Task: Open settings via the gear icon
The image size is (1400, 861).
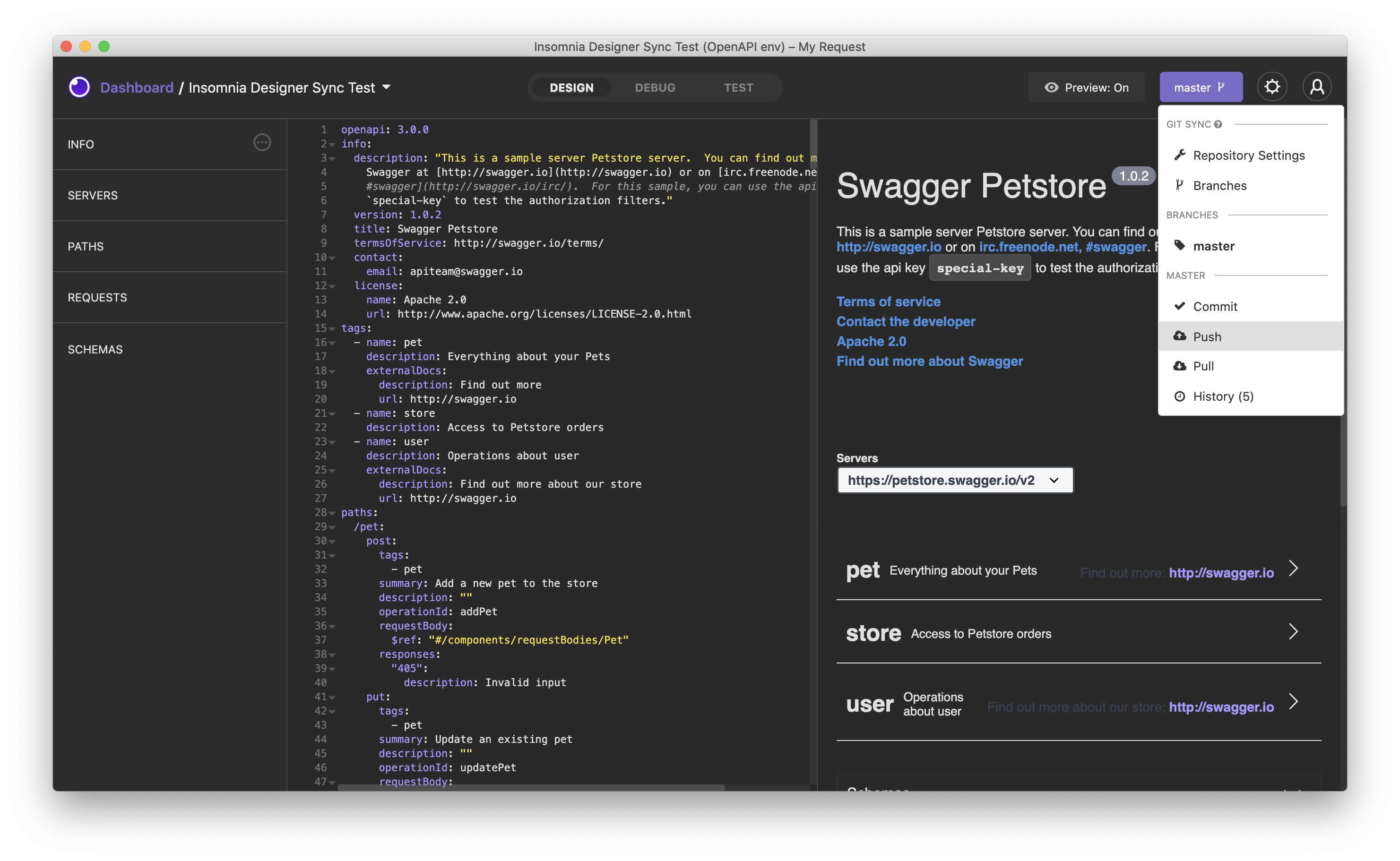Action: 1272,87
